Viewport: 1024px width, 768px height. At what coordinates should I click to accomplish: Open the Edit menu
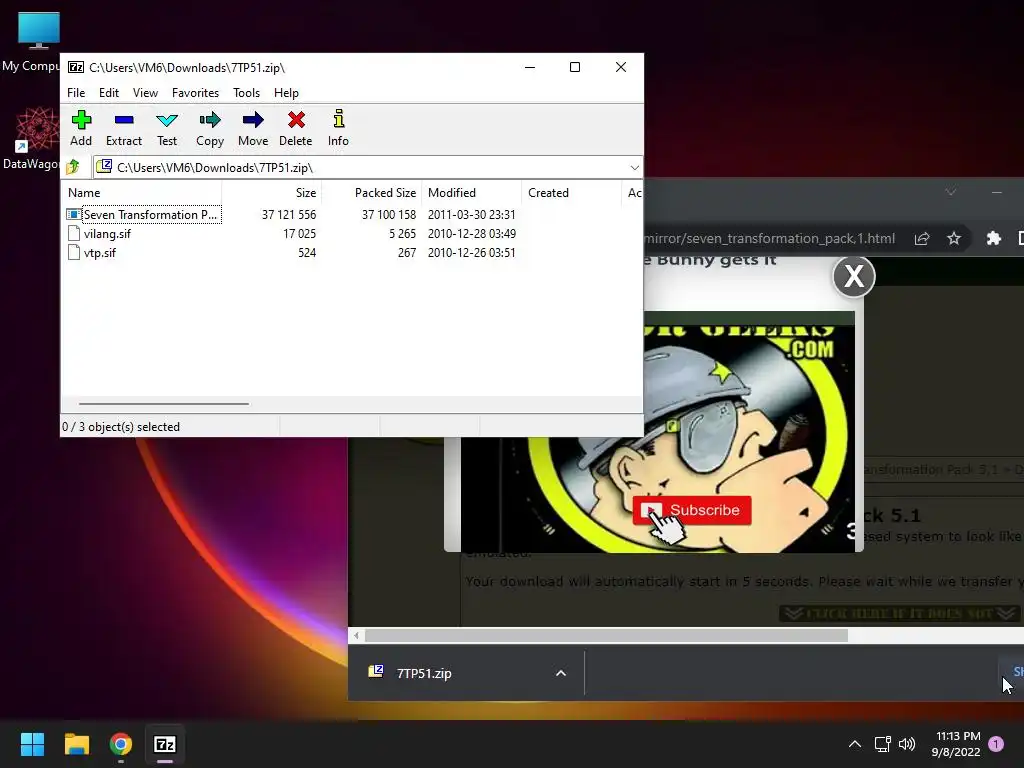tap(108, 93)
